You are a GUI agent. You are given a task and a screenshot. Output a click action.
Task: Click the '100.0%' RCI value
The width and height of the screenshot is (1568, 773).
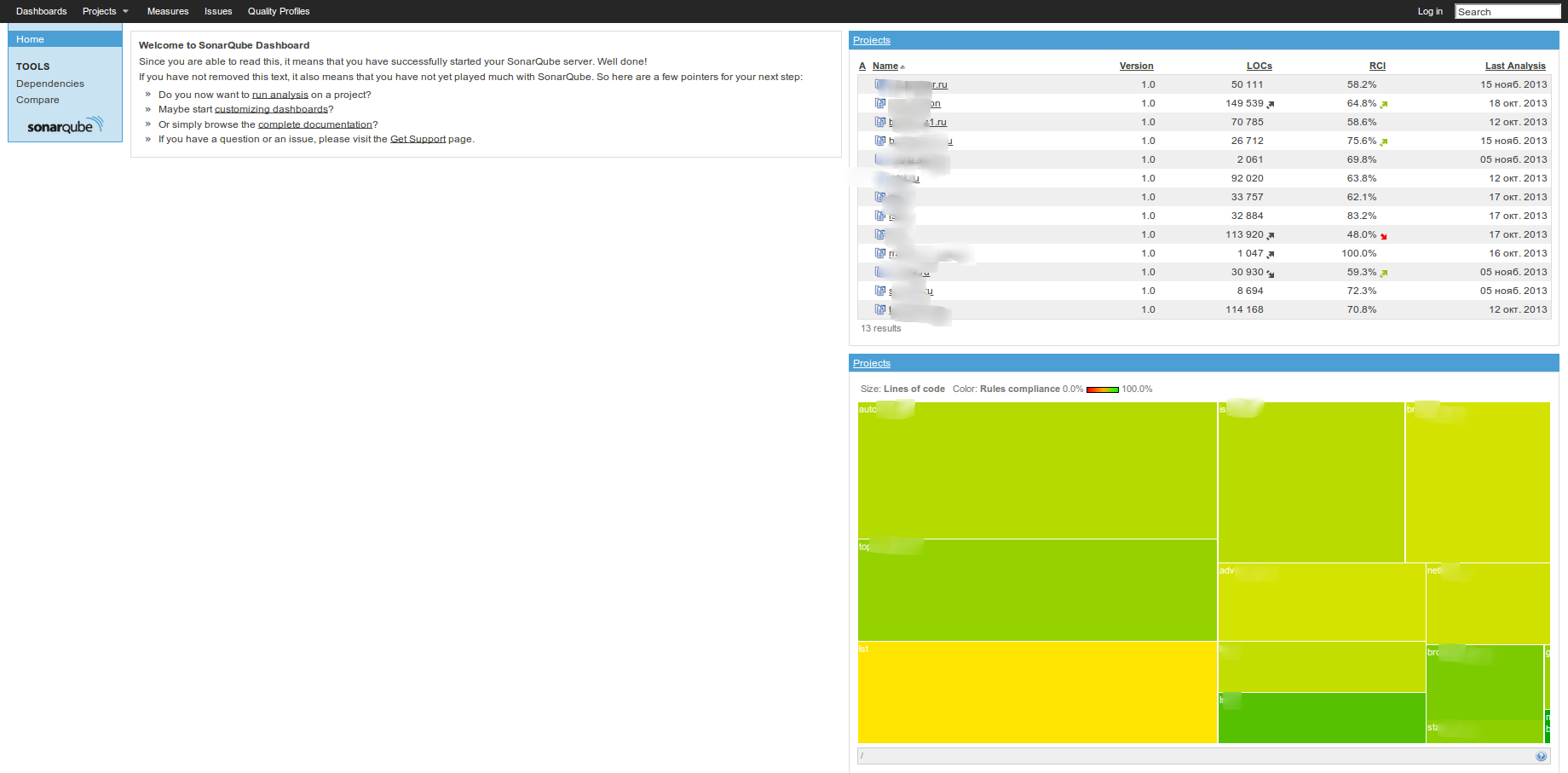click(1359, 253)
